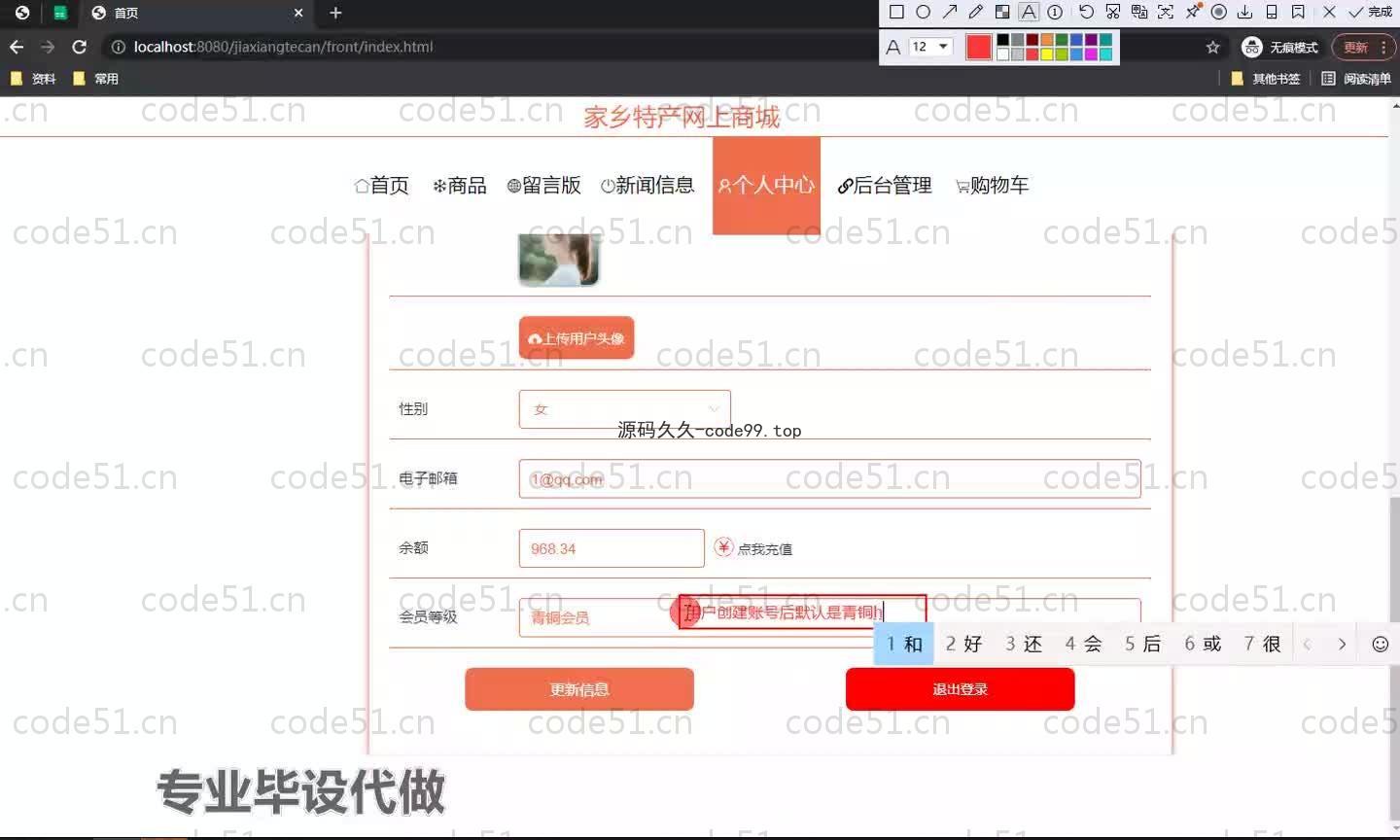Pick IME candidate 1 和
This screenshot has width=1400, height=840.
[904, 644]
